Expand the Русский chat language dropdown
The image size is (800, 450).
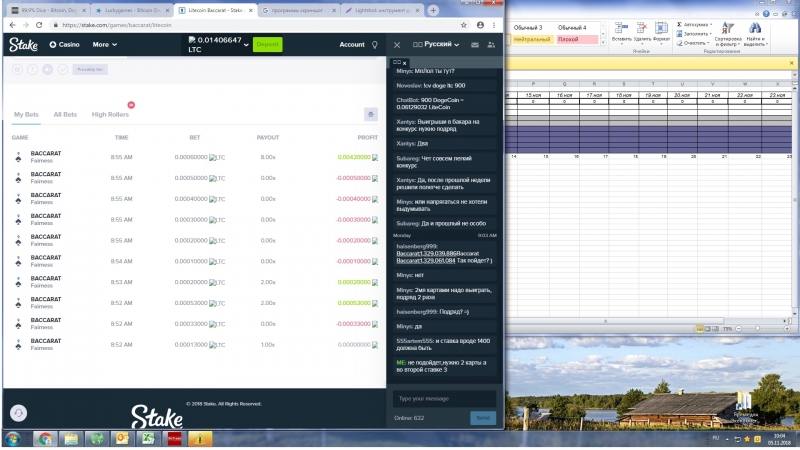click(x=436, y=44)
